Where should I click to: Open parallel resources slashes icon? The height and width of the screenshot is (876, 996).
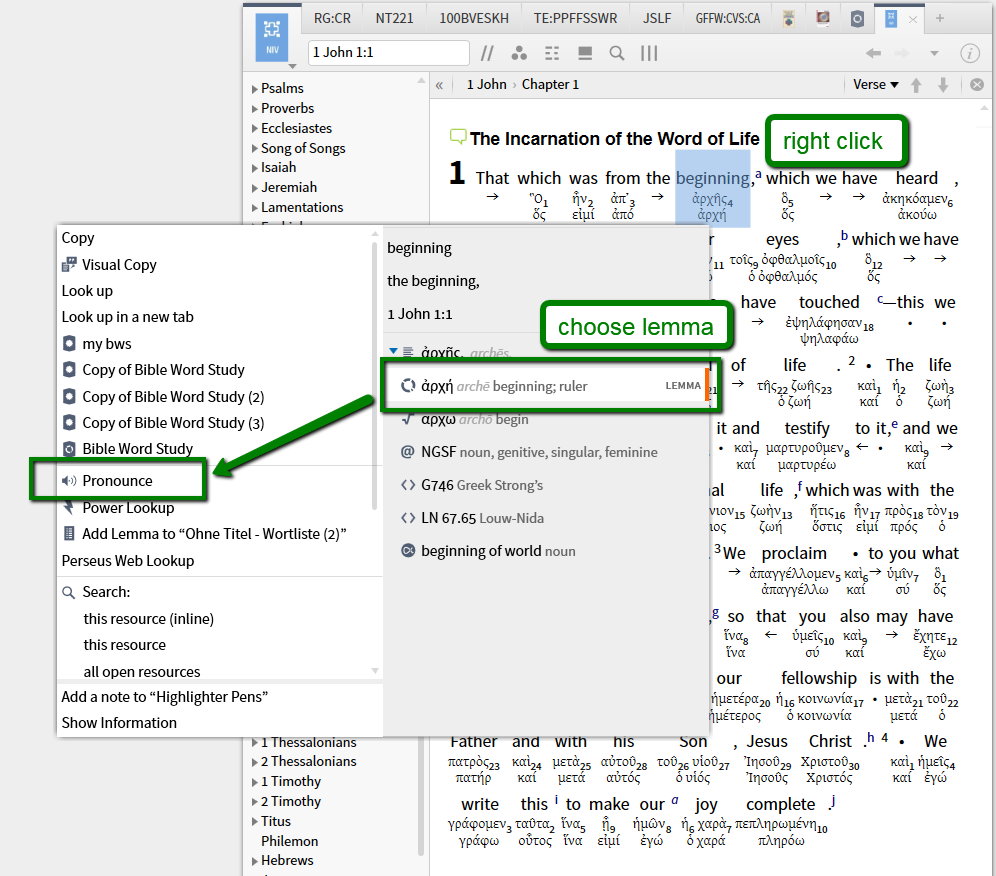pyautogui.click(x=487, y=53)
